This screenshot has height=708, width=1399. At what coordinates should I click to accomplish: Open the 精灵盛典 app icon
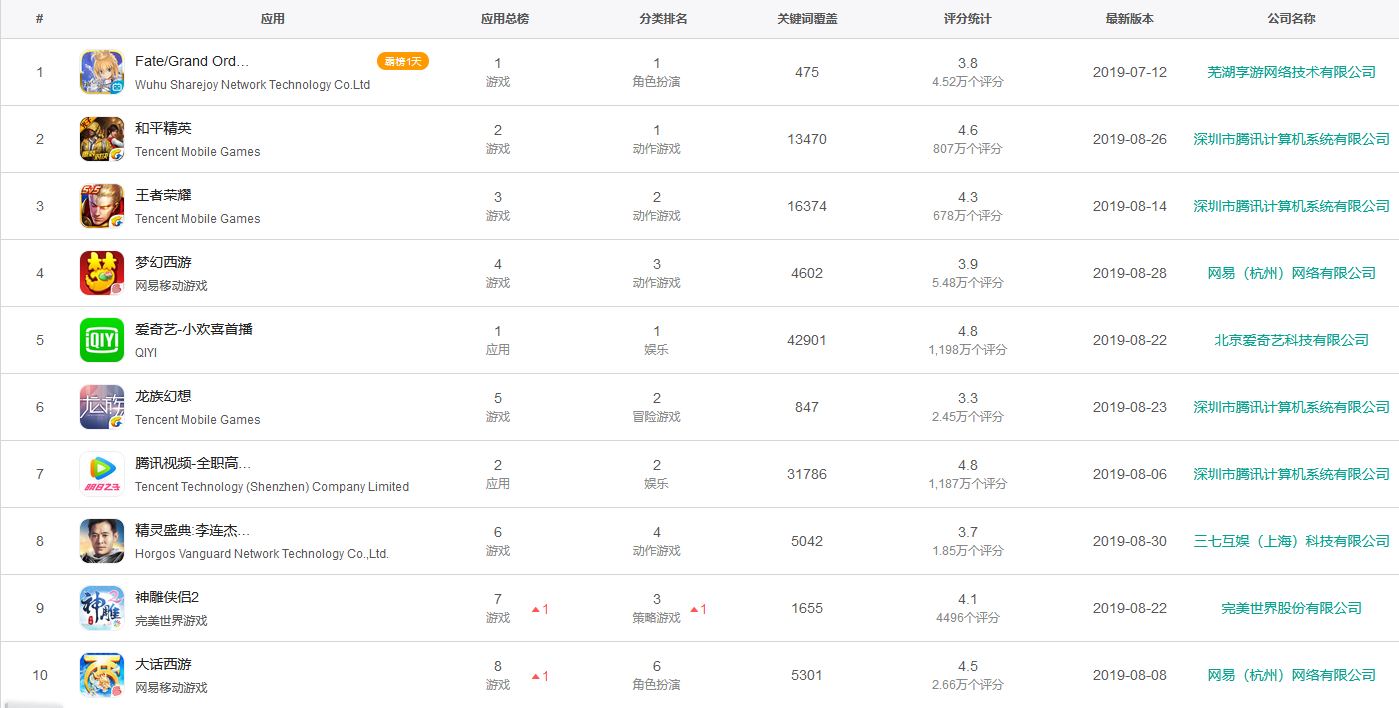(x=102, y=541)
